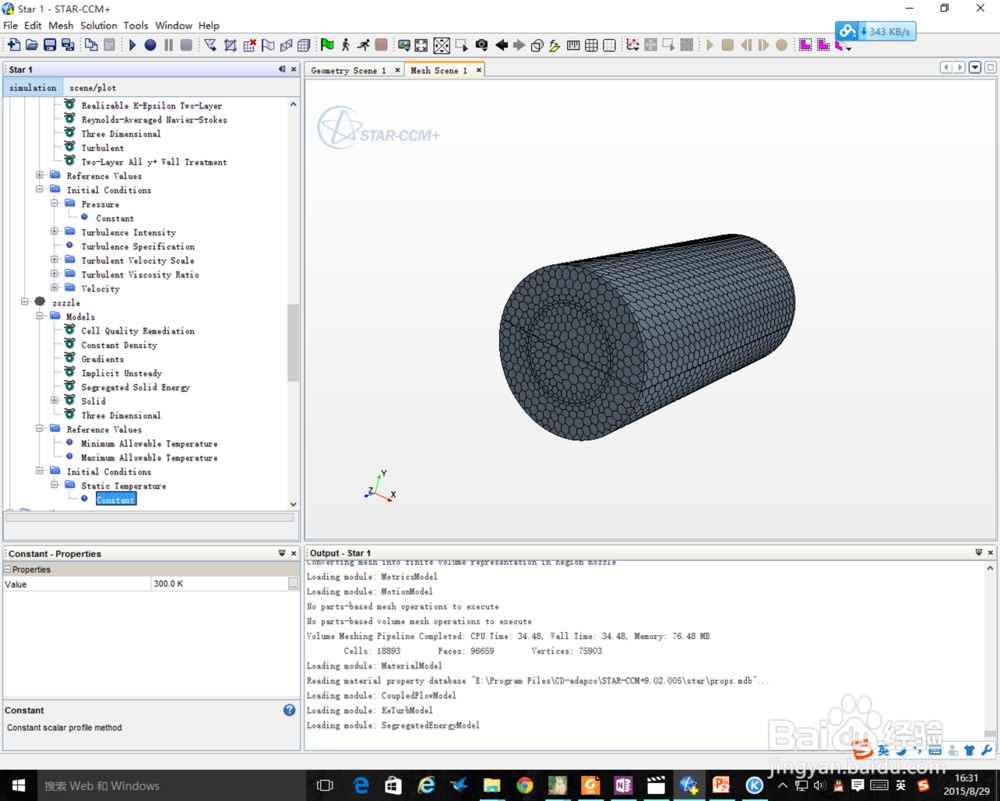
Task: Click the camera Save-Restore View icon
Action: click(x=482, y=45)
